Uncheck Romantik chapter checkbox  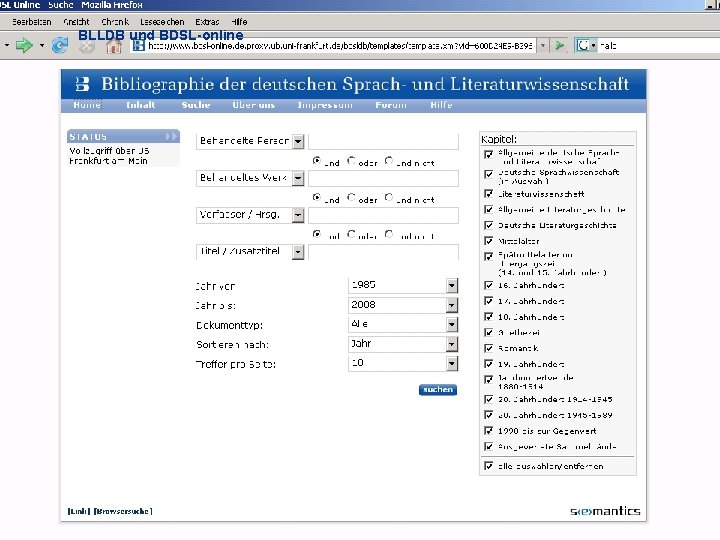coord(489,348)
